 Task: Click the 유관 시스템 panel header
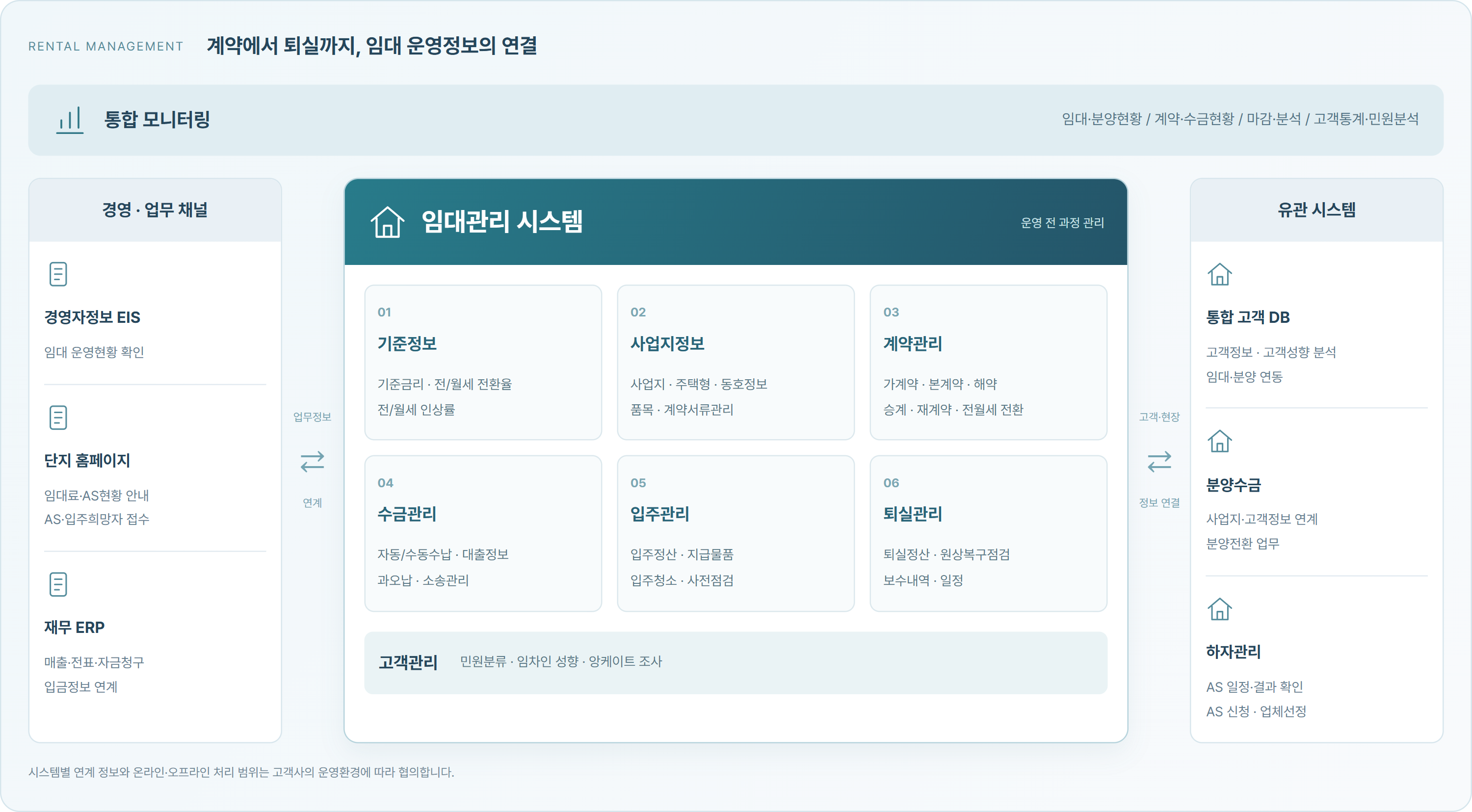[x=1316, y=210]
